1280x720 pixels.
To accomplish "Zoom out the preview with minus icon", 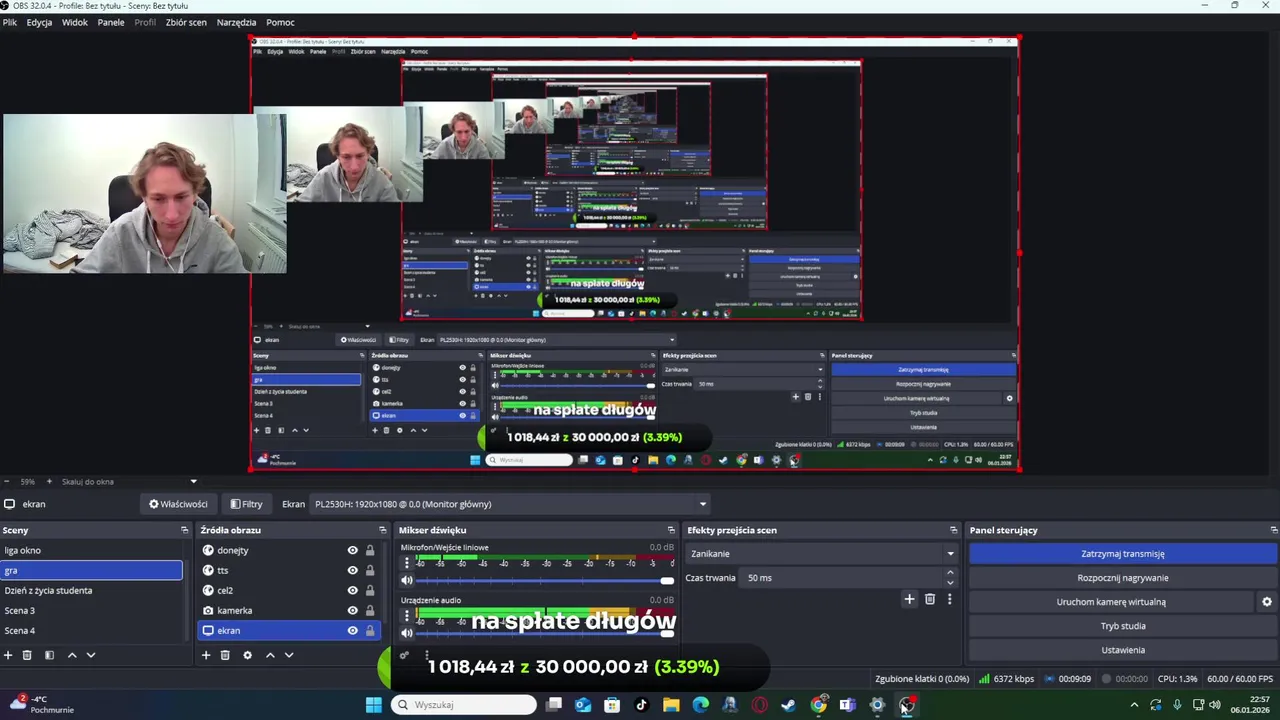I will click(x=6, y=482).
